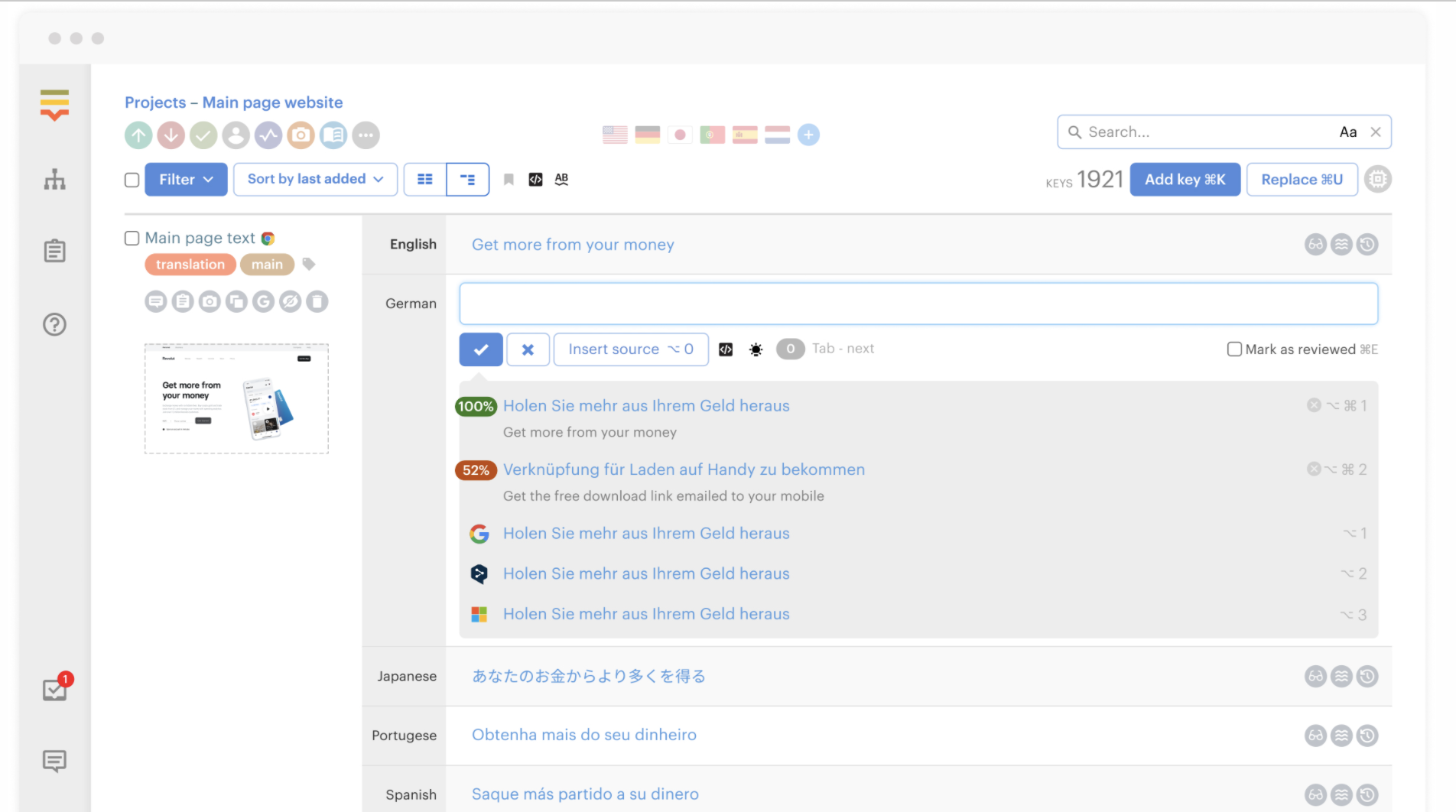Click the main tag
The width and height of the screenshot is (1456, 812).
[x=267, y=265]
